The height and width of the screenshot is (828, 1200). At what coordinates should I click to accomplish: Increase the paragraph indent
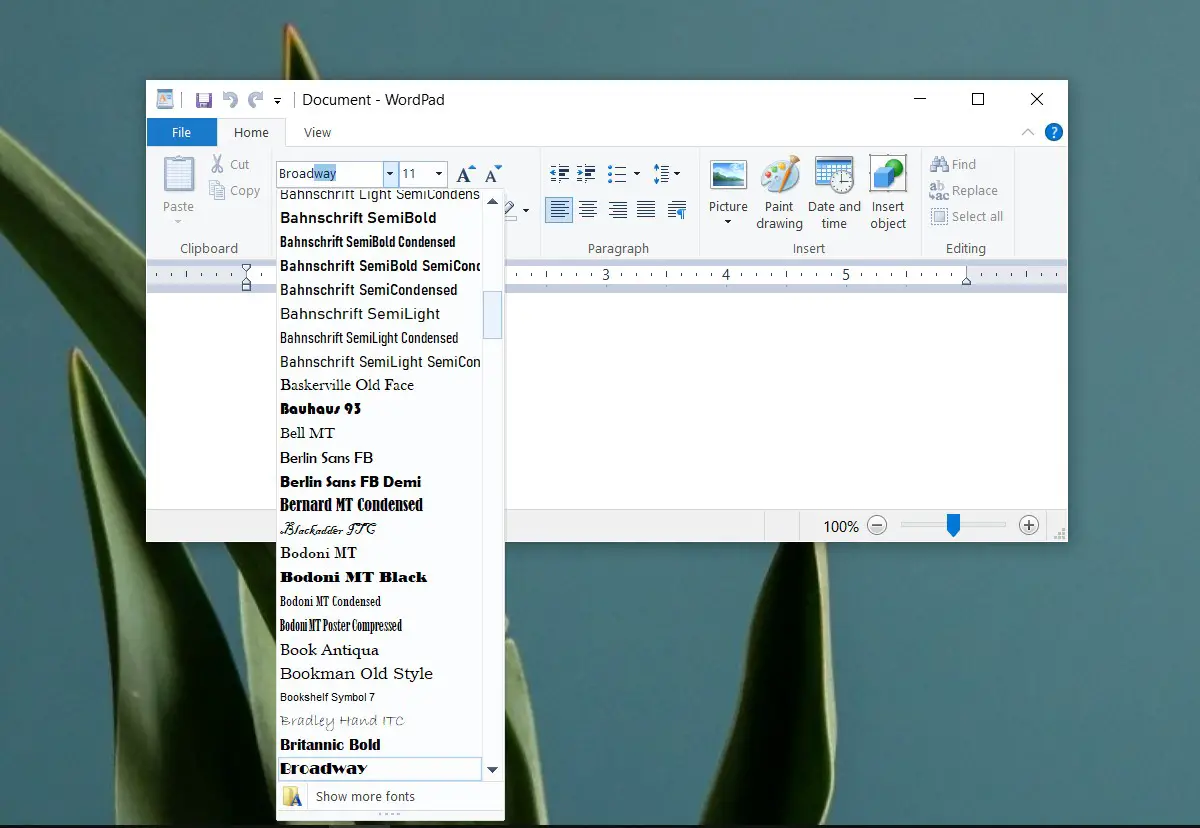pos(587,174)
